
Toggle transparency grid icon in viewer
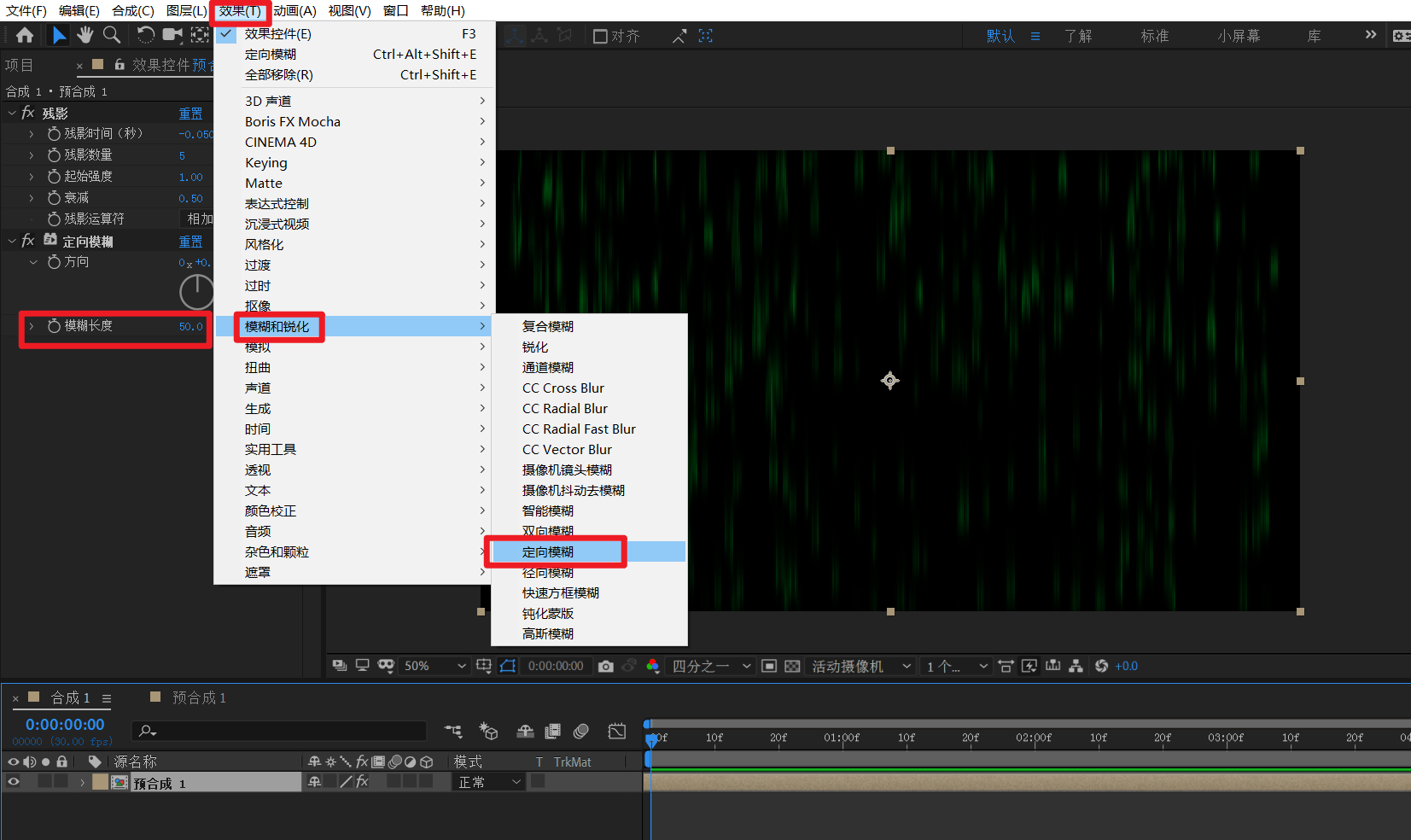point(792,666)
